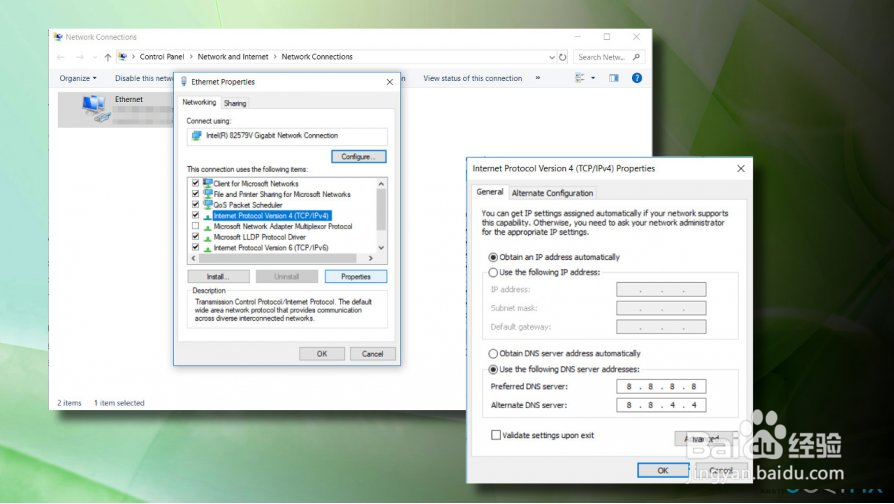Screen dimensions: 894x504
Task: Click the File and Printer Sharing icon
Action: click(208, 194)
